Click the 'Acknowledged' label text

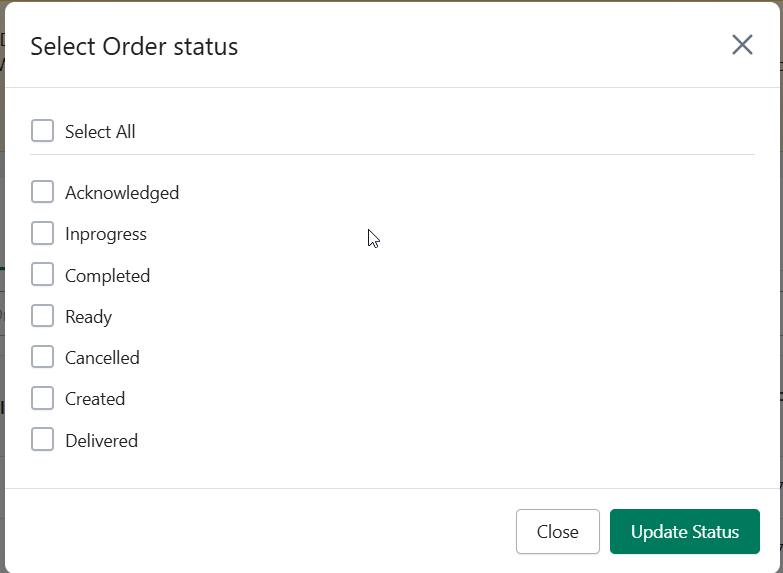pos(122,193)
